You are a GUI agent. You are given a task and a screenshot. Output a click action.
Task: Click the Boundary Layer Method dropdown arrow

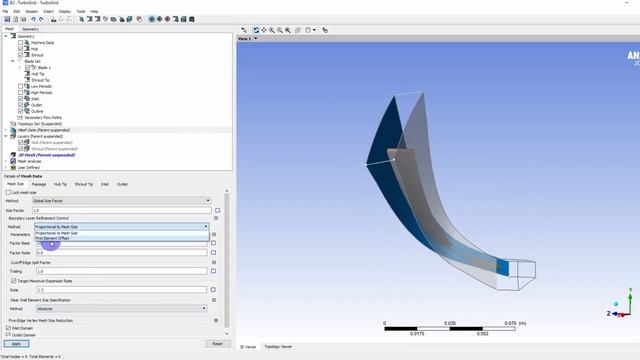pyautogui.click(x=206, y=227)
